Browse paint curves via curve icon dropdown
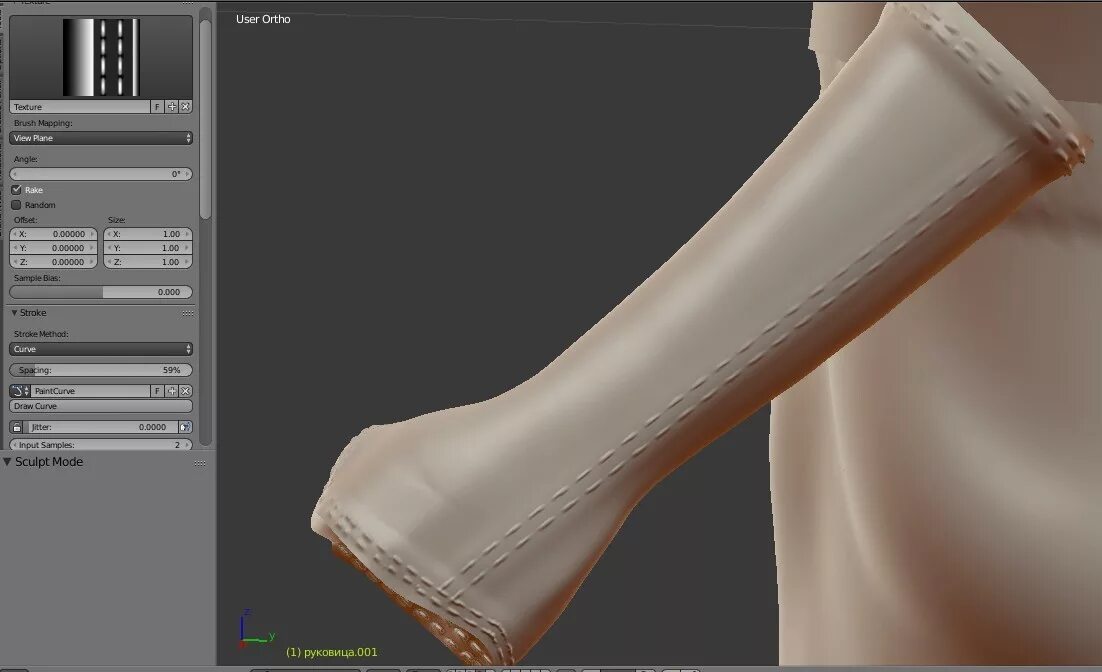This screenshot has height=672, width=1102. pyautogui.click(x=20, y=391)
